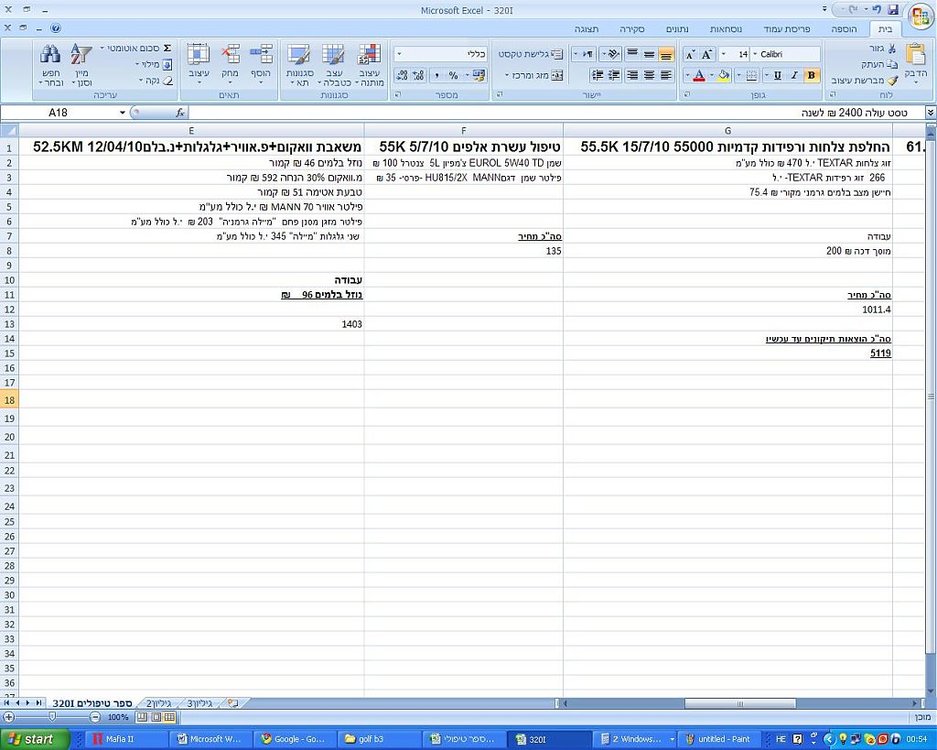Click the Office button orb
This screenshot has height=750, width=937.
click(x=921, y=17)
